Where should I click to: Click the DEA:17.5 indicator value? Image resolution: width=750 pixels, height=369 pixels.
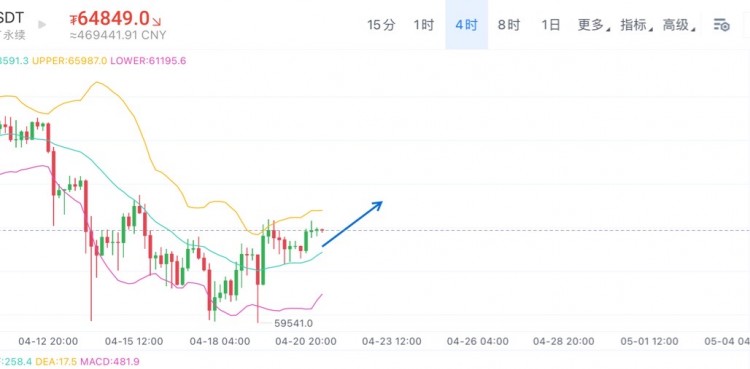pos(55,362)
